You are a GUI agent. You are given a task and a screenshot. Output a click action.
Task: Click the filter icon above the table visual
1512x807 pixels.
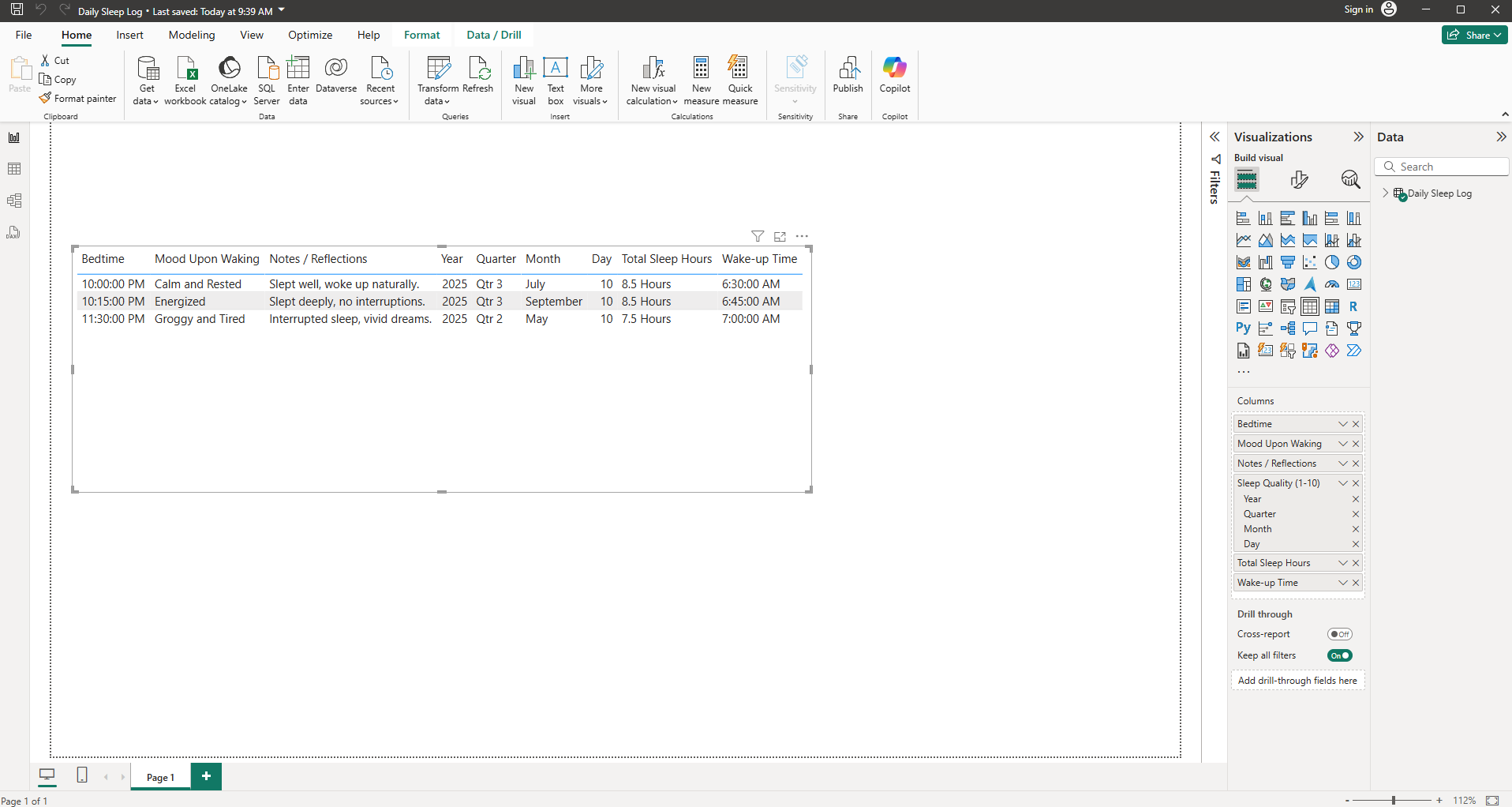click(x=757, y=236)
